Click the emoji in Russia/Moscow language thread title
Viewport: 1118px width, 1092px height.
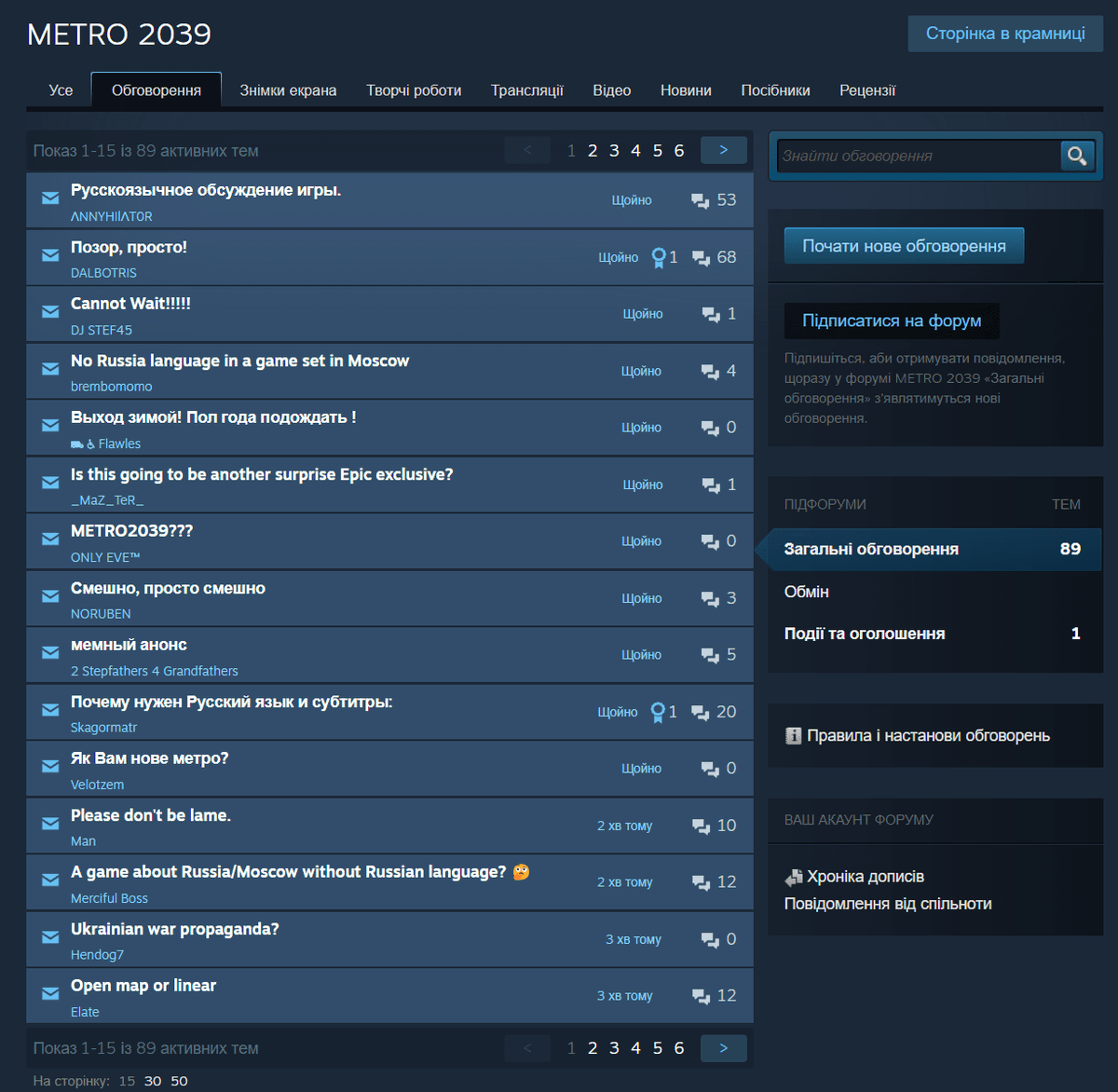coord(521,872)
